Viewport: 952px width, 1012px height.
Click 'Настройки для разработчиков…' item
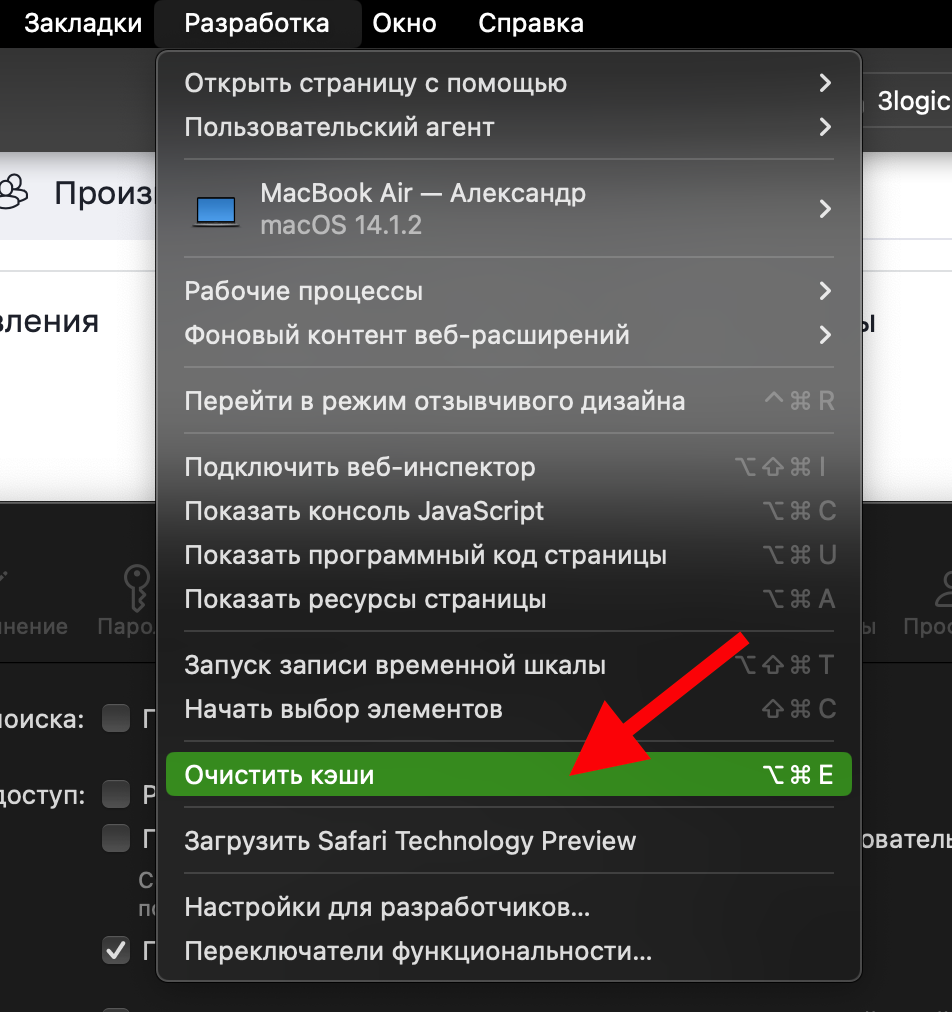[387, 908]
